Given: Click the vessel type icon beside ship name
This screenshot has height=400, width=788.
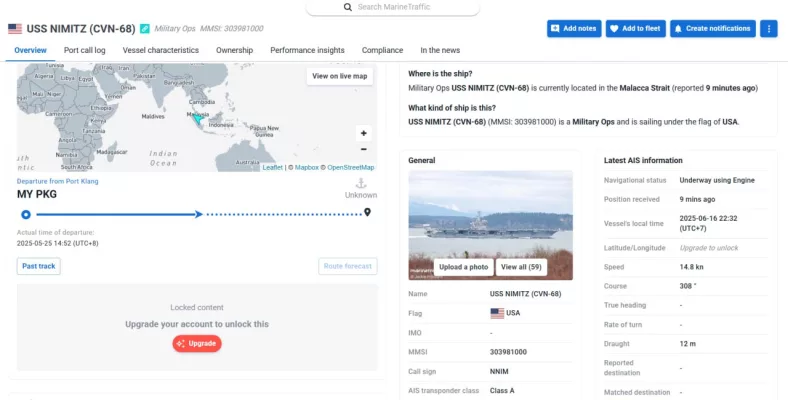Looking at the screenshot, I should pyautogui.click(x=145, y=29).
